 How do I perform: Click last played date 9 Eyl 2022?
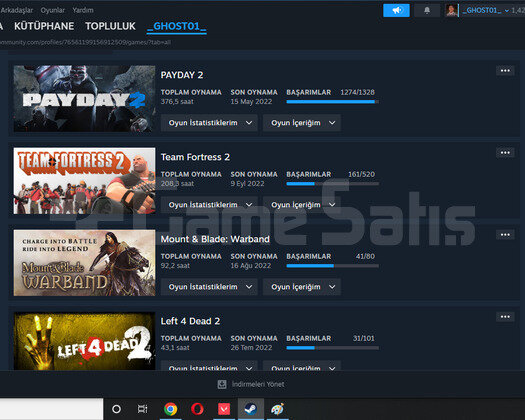click(247, 184)
